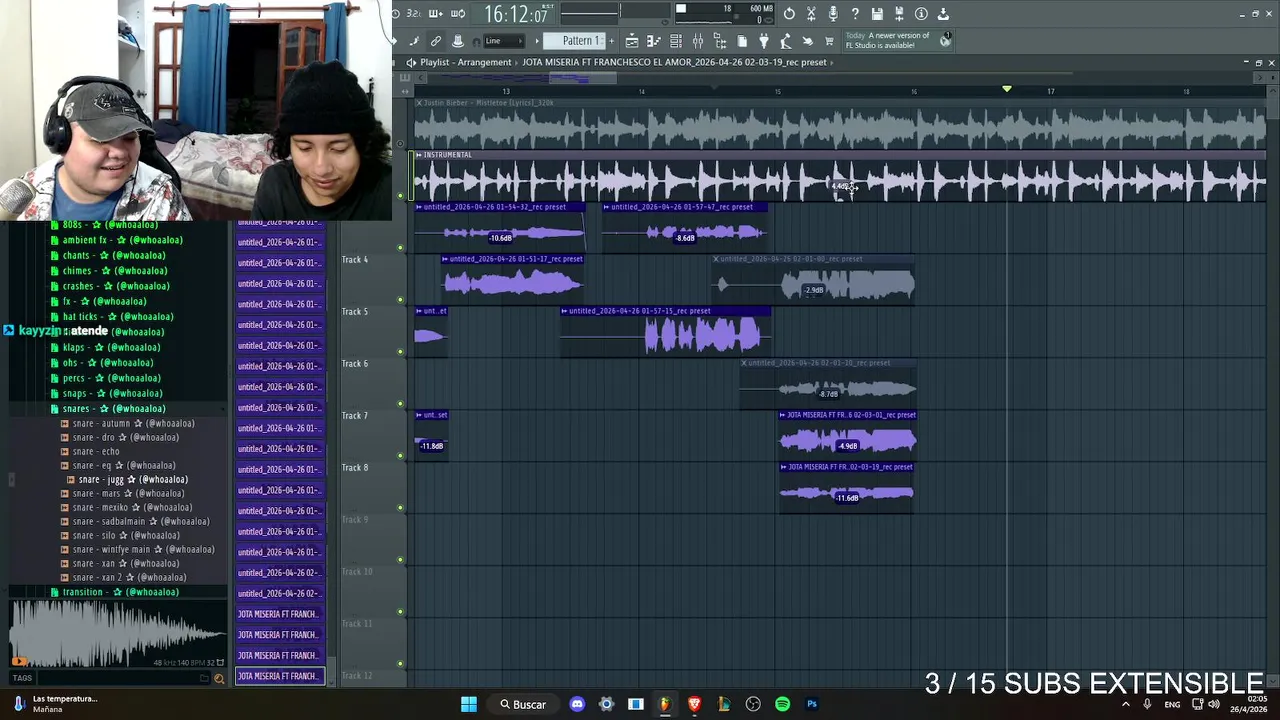
Task: Open the Channel rack icon
Action: click(676, 41)
